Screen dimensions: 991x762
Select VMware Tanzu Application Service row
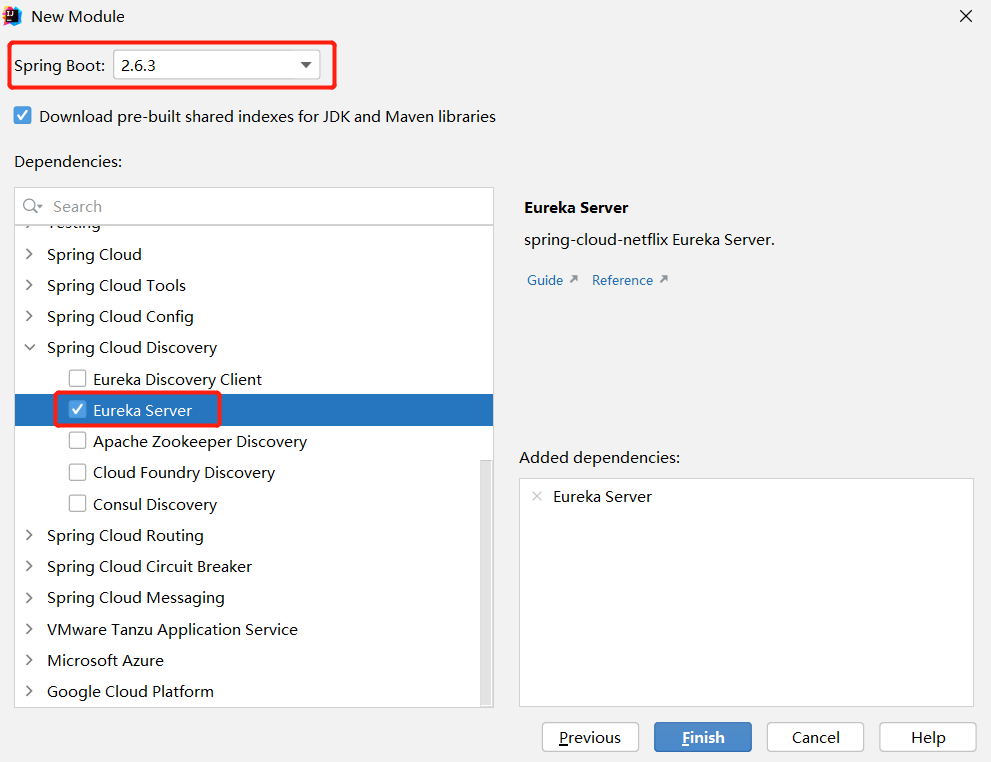[254, 629]
